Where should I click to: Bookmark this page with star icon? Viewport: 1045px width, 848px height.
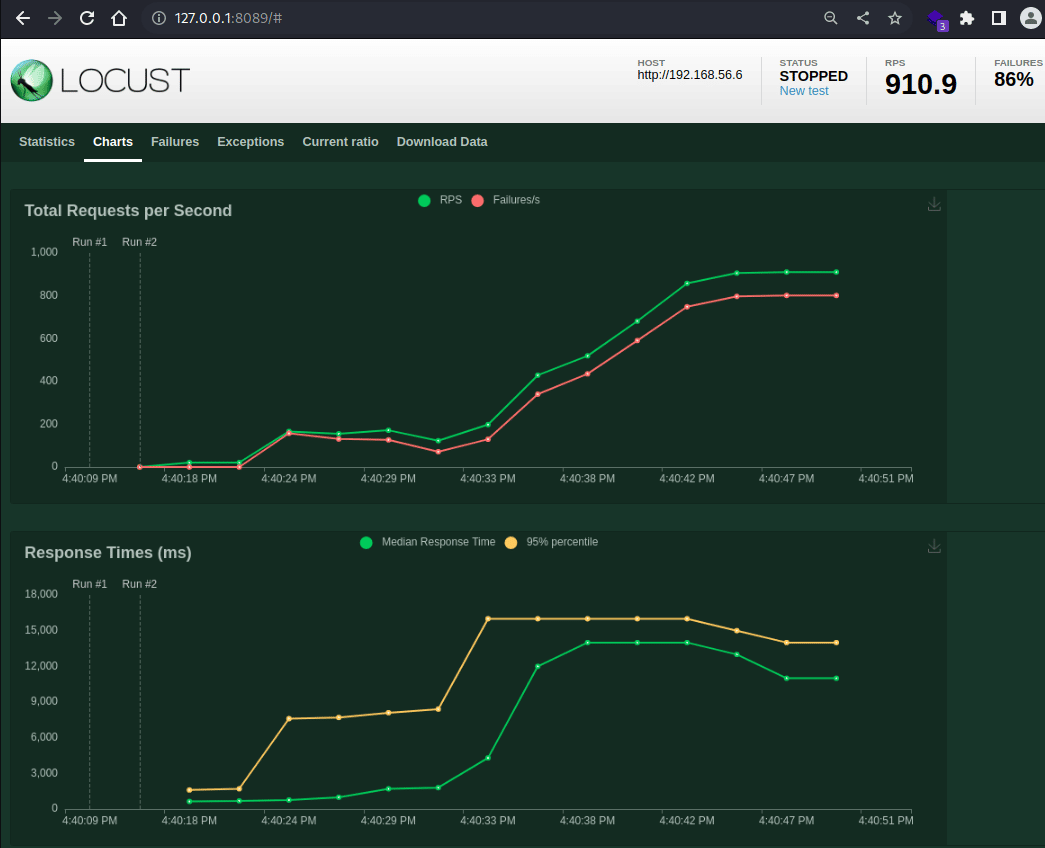895,18
